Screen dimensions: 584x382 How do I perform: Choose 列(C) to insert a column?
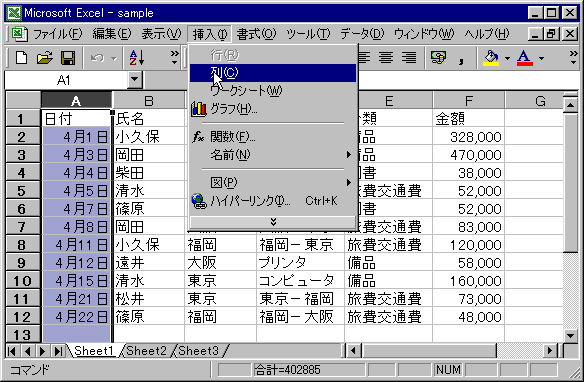[273, 73]
